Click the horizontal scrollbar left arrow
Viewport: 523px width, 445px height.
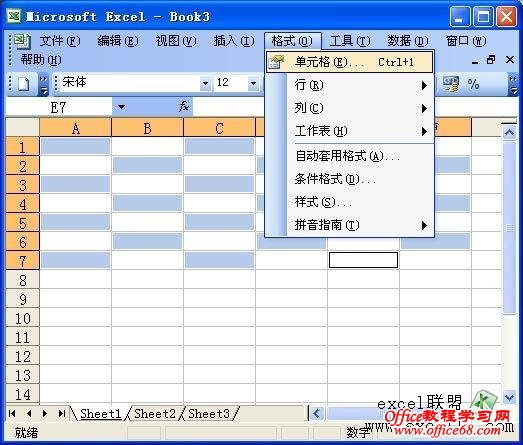point(317,414)
